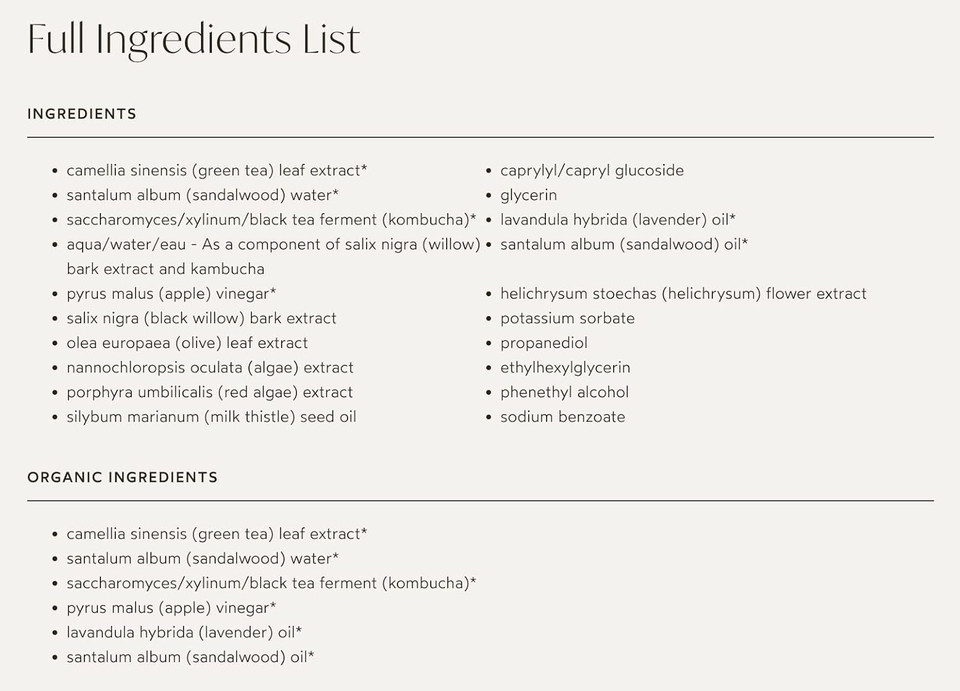Click the phenethyl alcohol entry
960x691 pixels.
564,392
